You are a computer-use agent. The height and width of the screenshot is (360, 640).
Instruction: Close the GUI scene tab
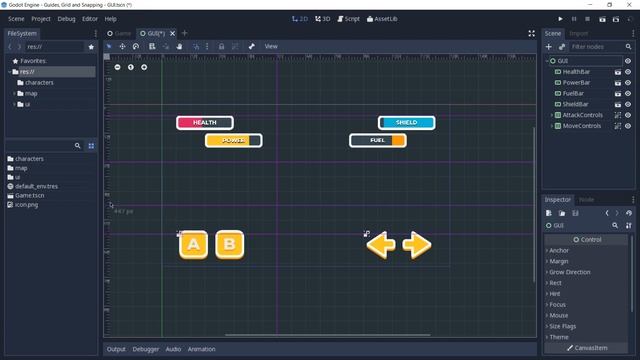(x=172, y=33)
